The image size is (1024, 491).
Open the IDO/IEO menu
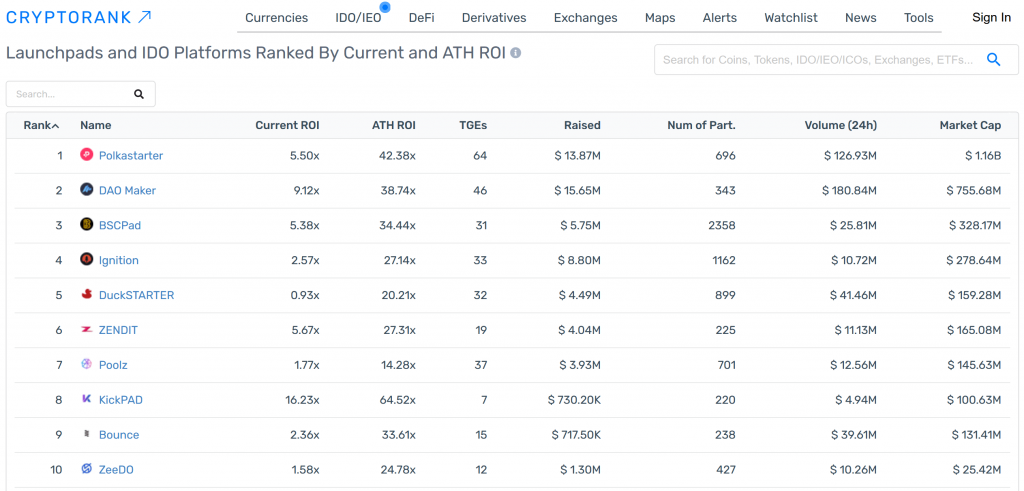pos(359,18)
